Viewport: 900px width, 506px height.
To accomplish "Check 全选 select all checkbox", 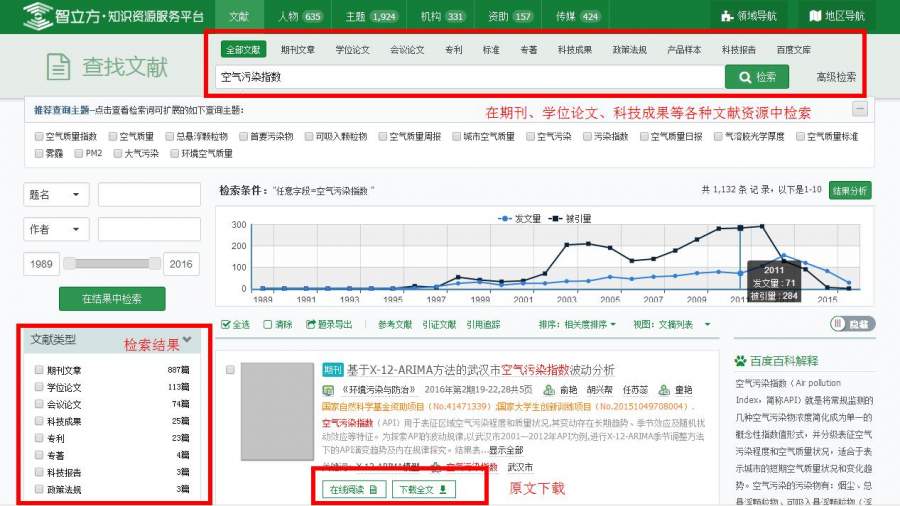I will click(226, 325).
